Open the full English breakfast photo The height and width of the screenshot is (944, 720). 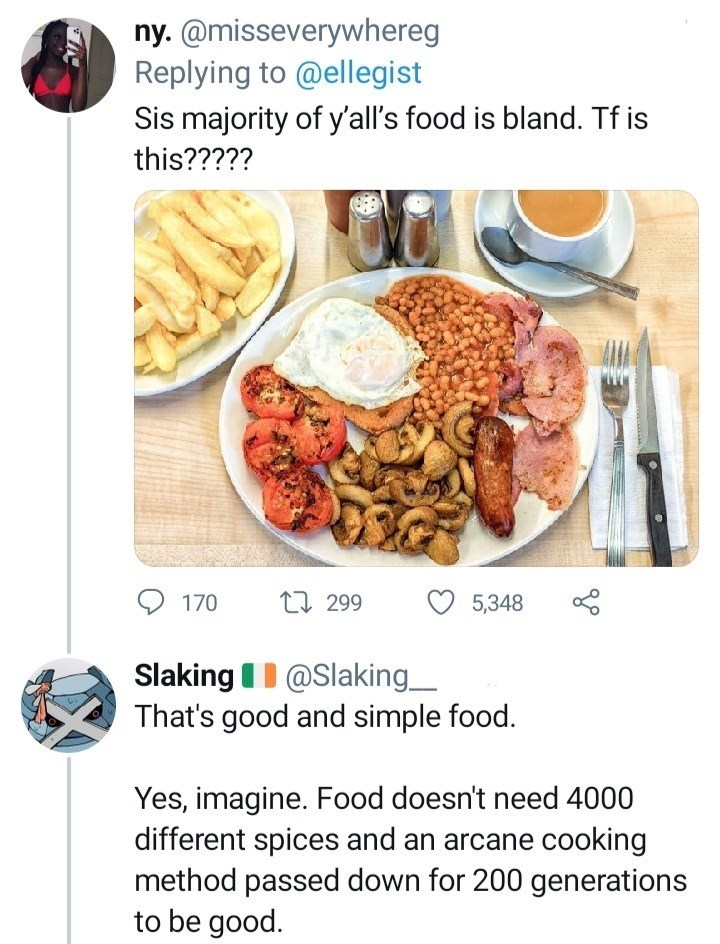pyautogui.click(x=416, y=378)
